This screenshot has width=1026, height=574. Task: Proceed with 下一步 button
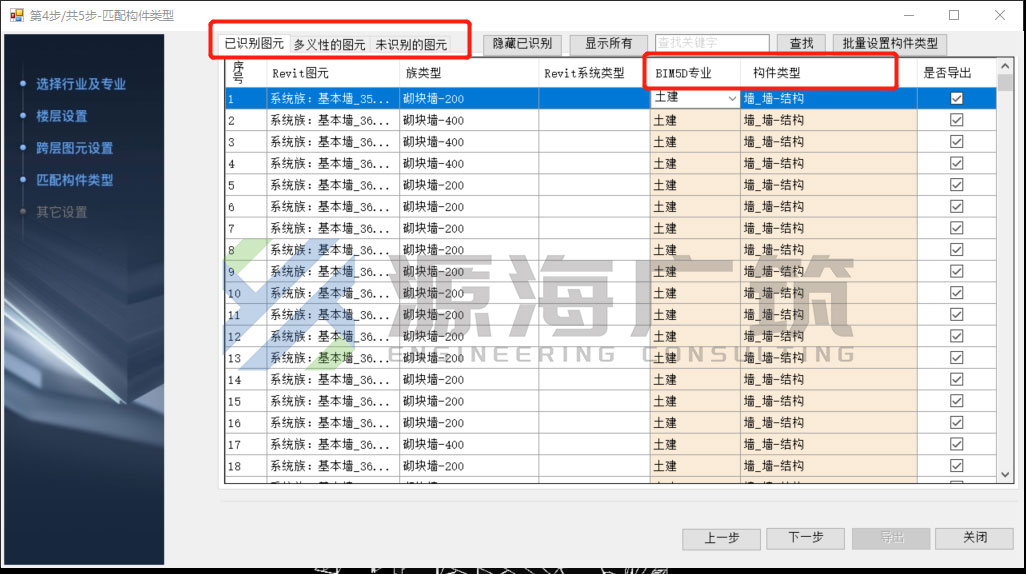(805, 538)
